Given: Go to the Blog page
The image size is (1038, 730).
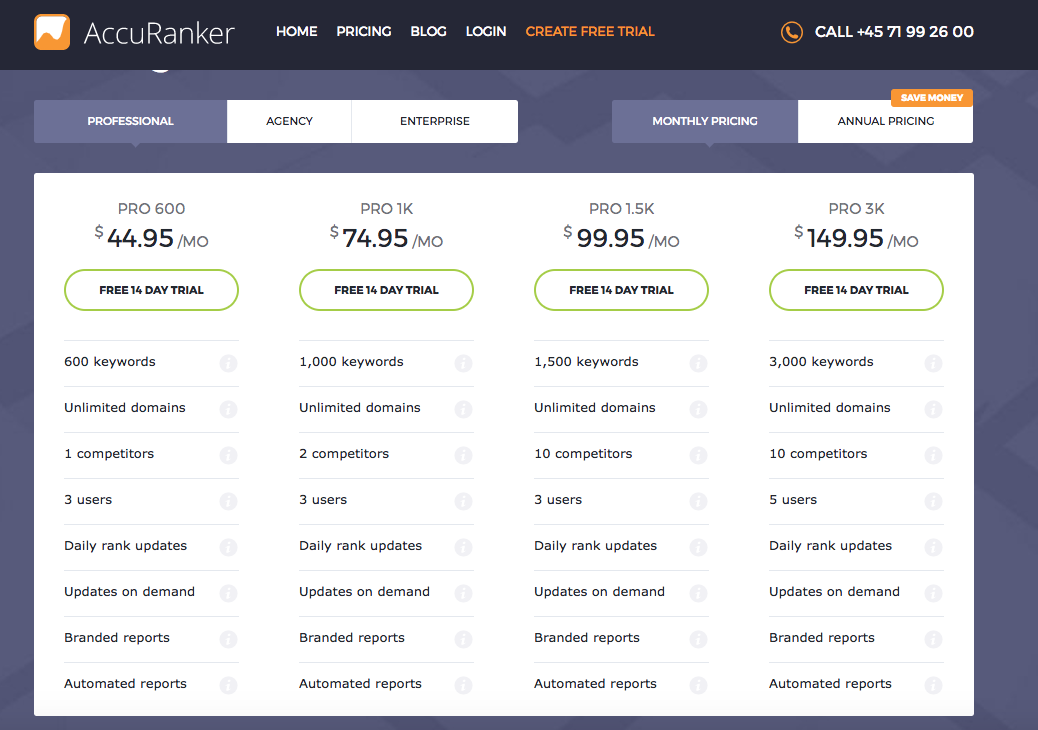Looking at the screenshot, I should [x=428, y=32].
